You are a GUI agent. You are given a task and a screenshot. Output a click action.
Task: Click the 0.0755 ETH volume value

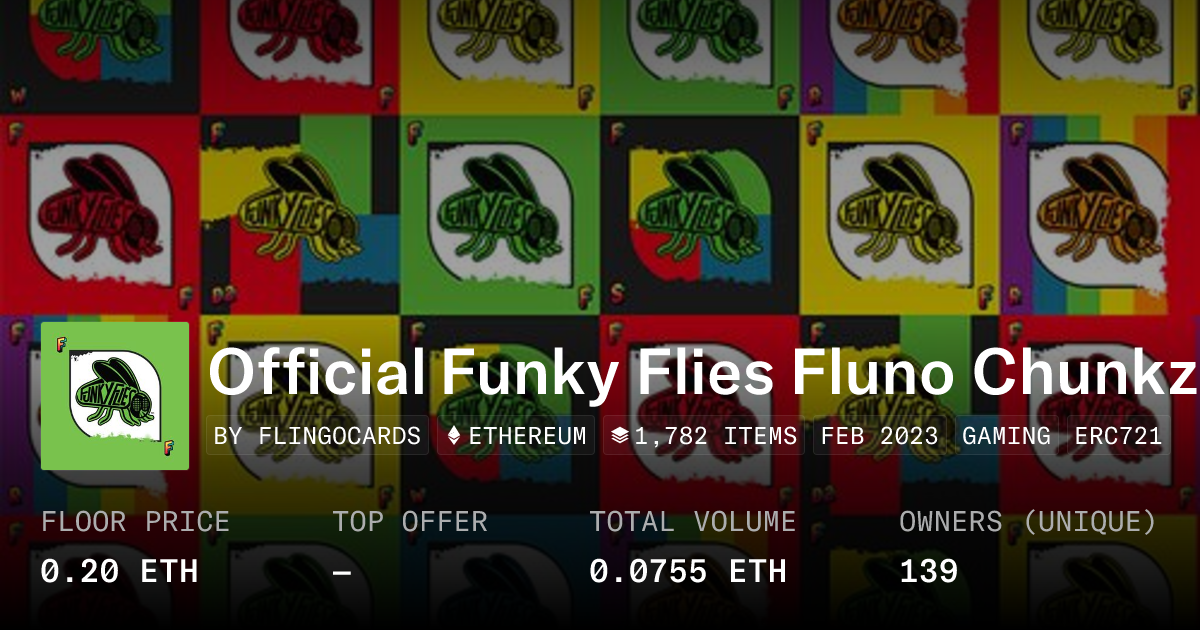tap(688, 572)
